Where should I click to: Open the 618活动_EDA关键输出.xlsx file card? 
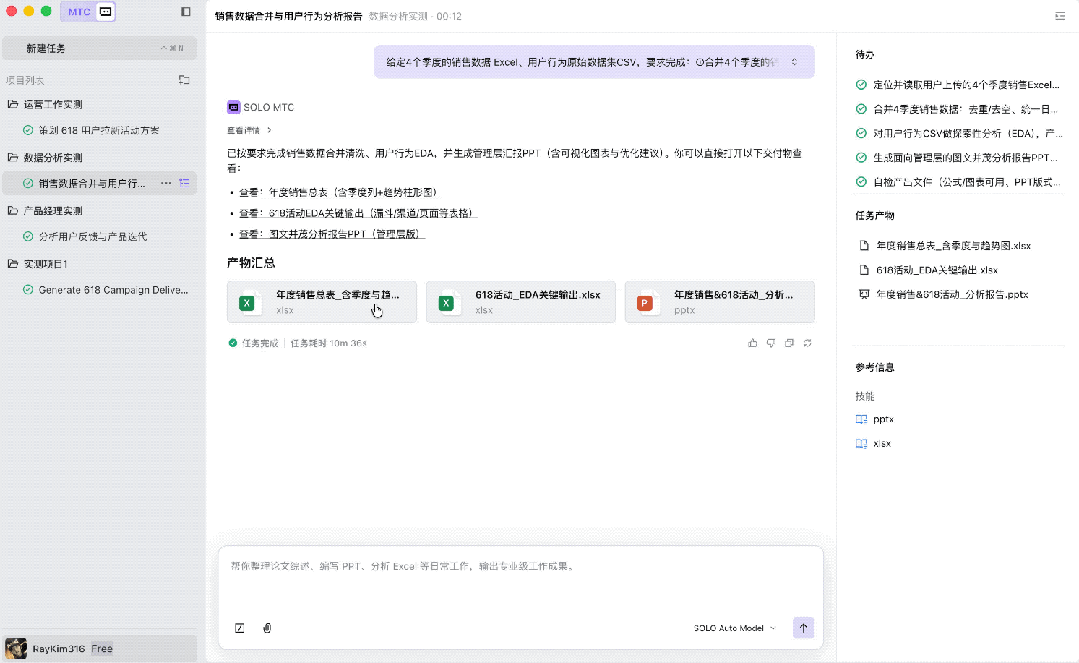pos(520,301)
